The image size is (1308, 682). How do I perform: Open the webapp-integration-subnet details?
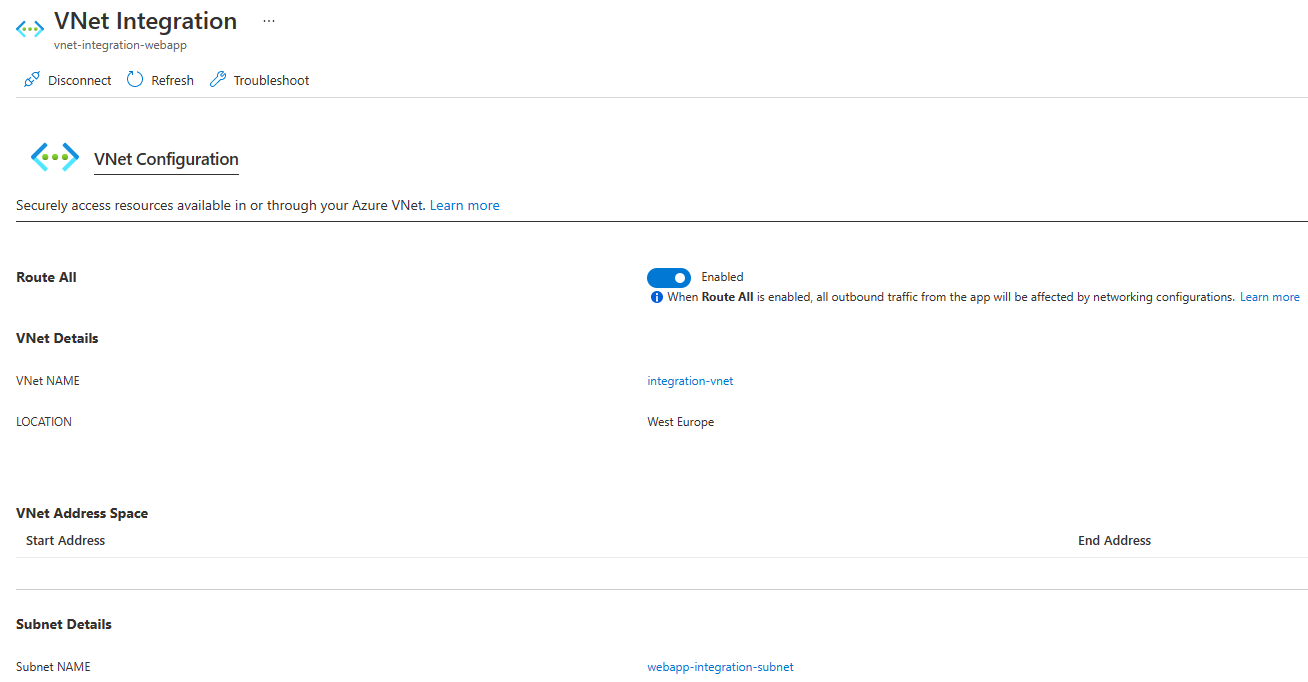tap(720, 666)
